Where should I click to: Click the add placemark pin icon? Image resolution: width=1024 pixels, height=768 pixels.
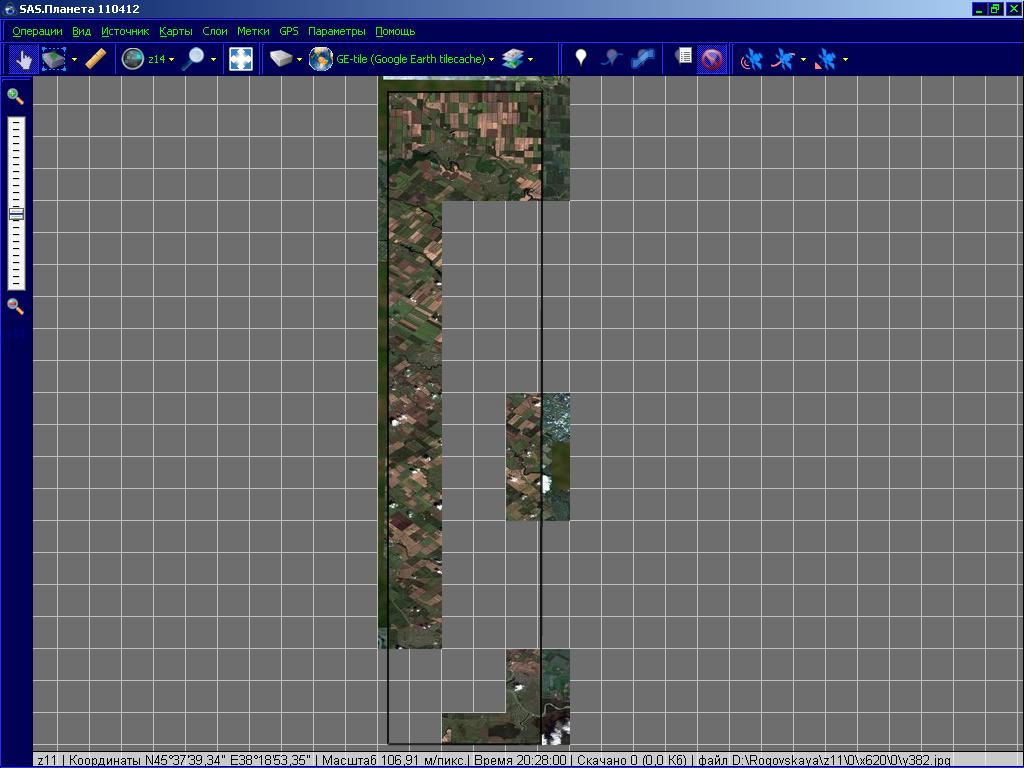[580, 59]
